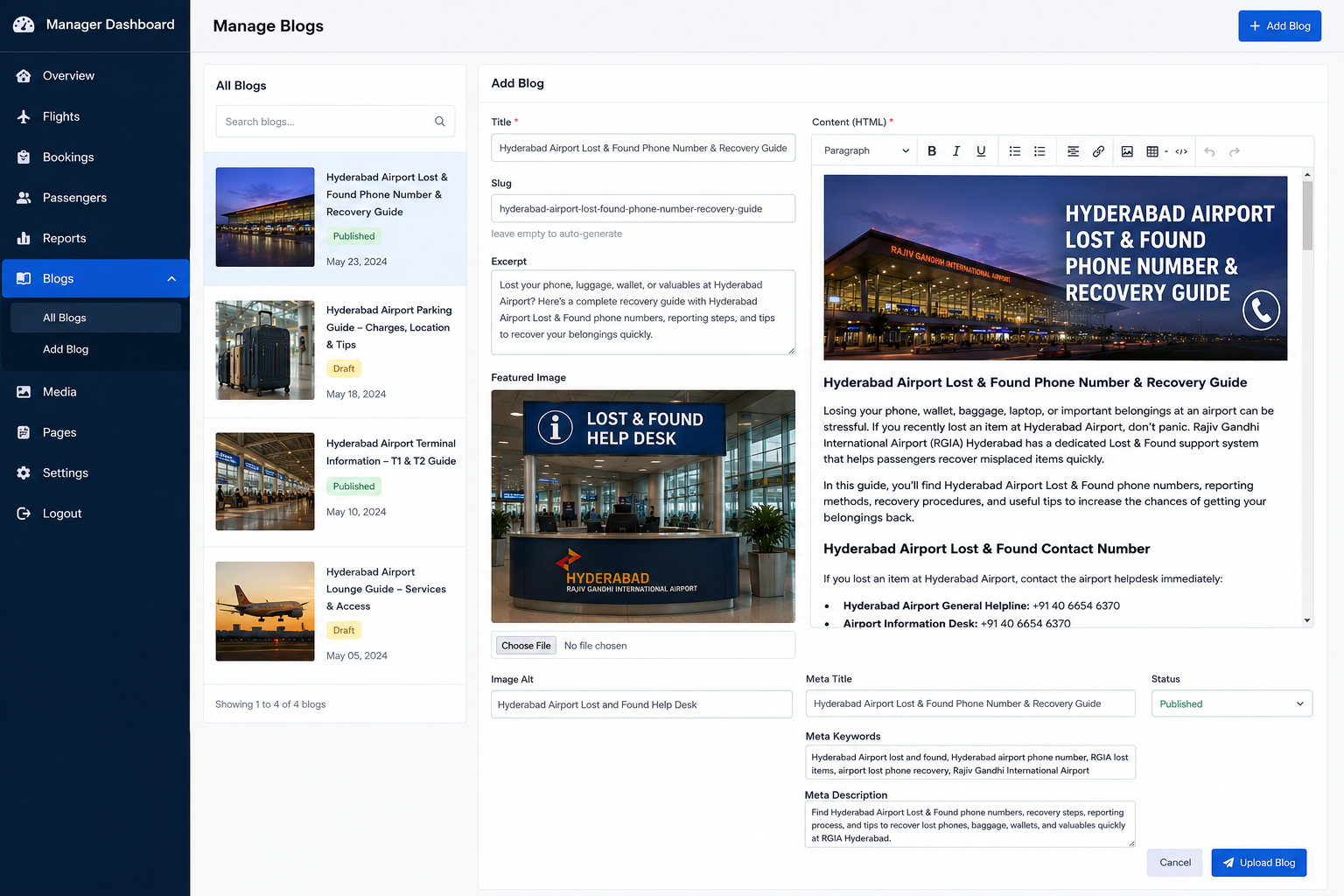This screenshot has height=896, width=1344.
Task: Open the Bookings clipboard icon in sidebar
Action: pos(24,157)
